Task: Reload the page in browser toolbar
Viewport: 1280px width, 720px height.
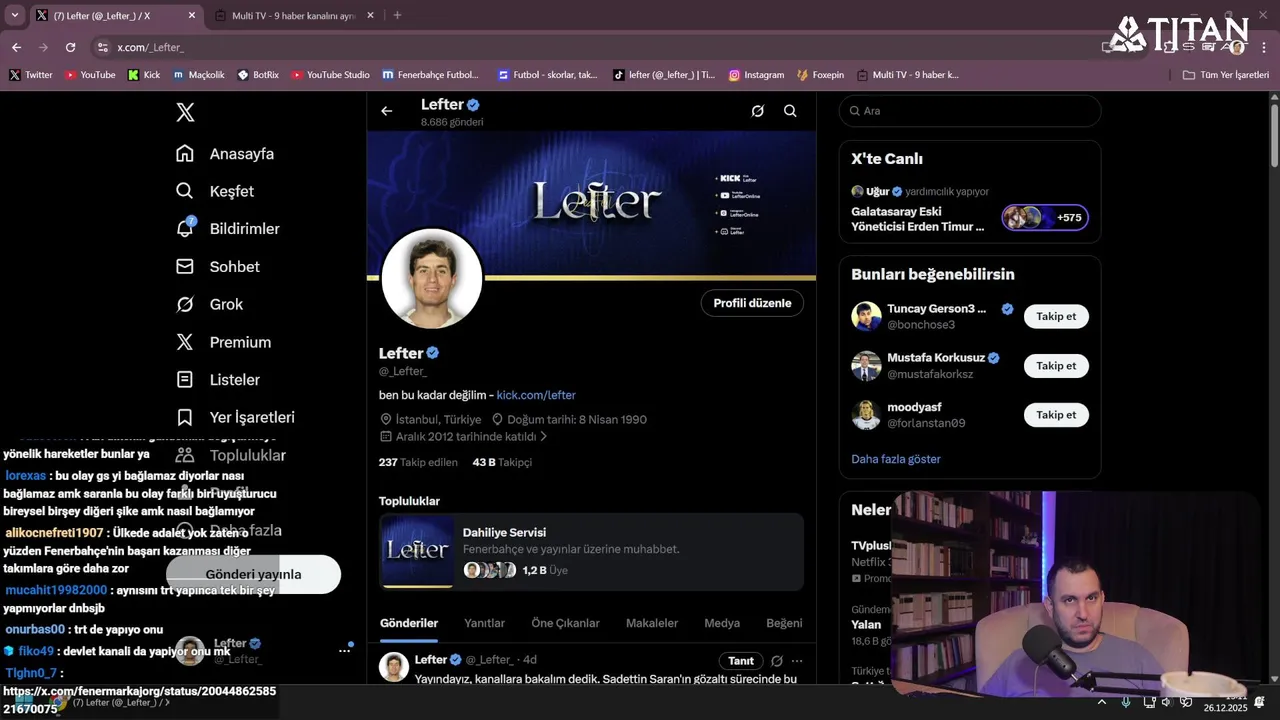Action: [x=70, y=47]
